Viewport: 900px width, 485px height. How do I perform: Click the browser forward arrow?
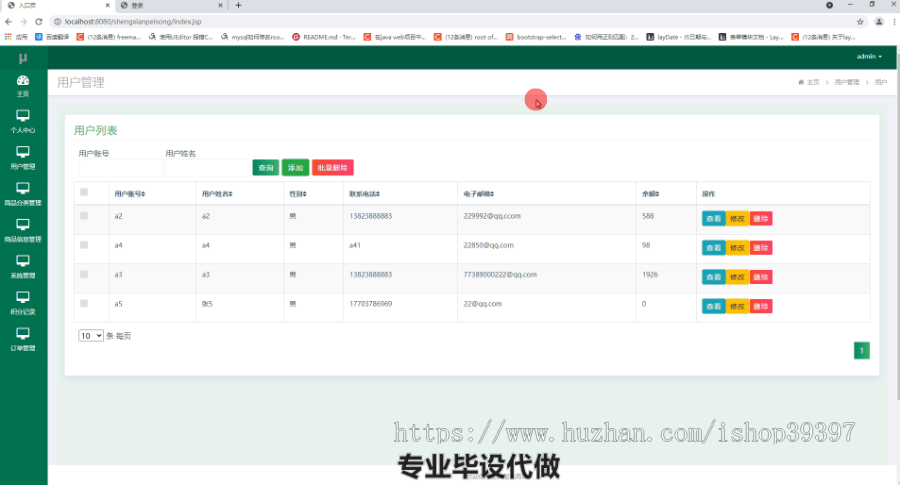point(24,22)
